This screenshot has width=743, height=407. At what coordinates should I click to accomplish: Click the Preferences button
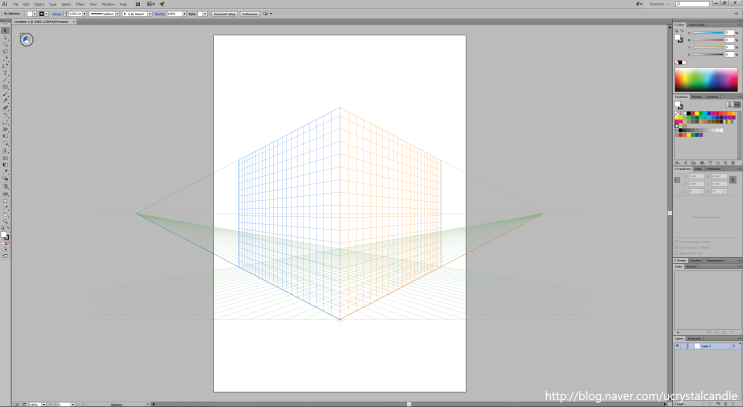pos(250,13)
